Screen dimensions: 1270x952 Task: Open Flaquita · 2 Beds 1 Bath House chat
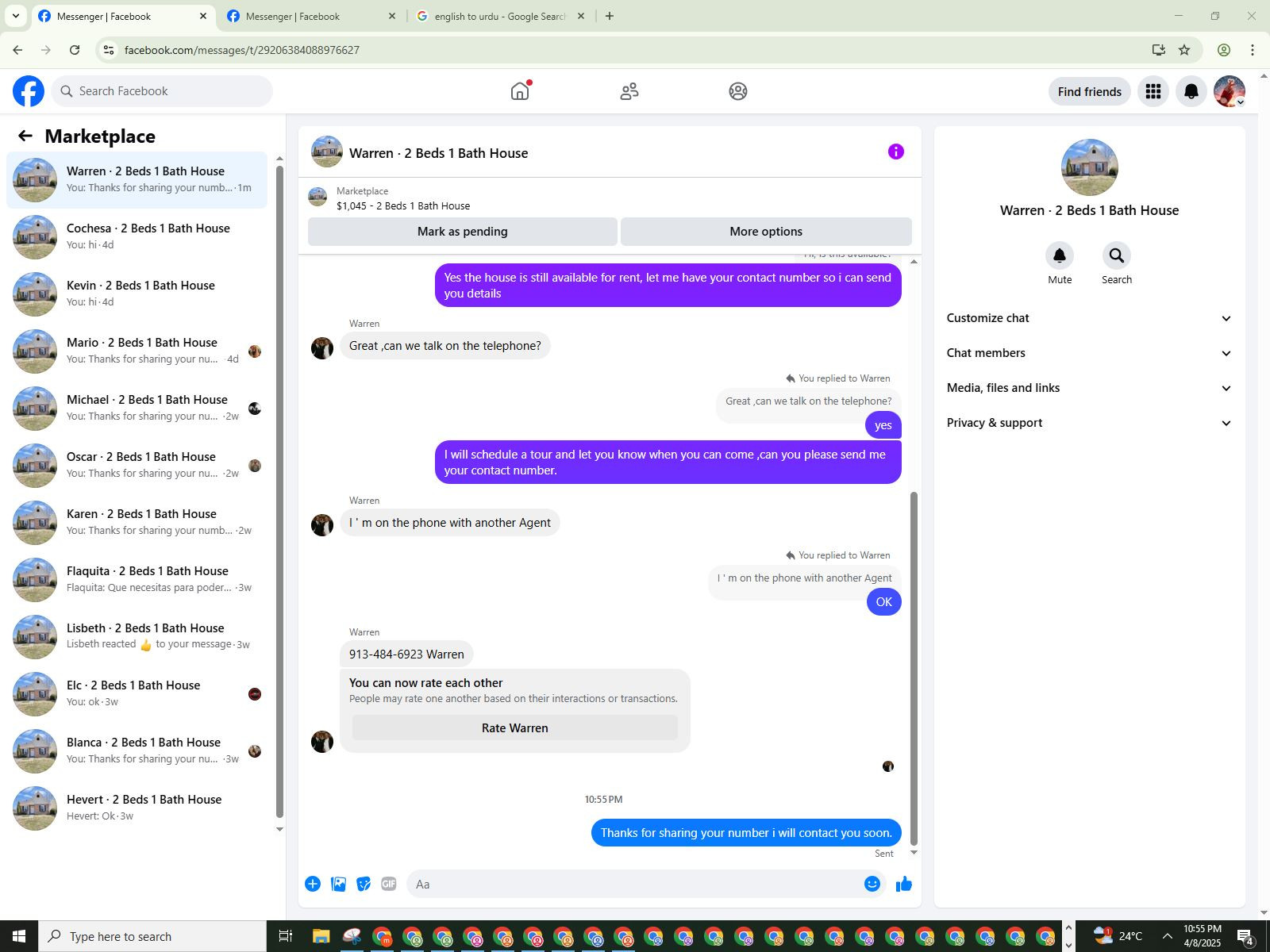(137, 579)
